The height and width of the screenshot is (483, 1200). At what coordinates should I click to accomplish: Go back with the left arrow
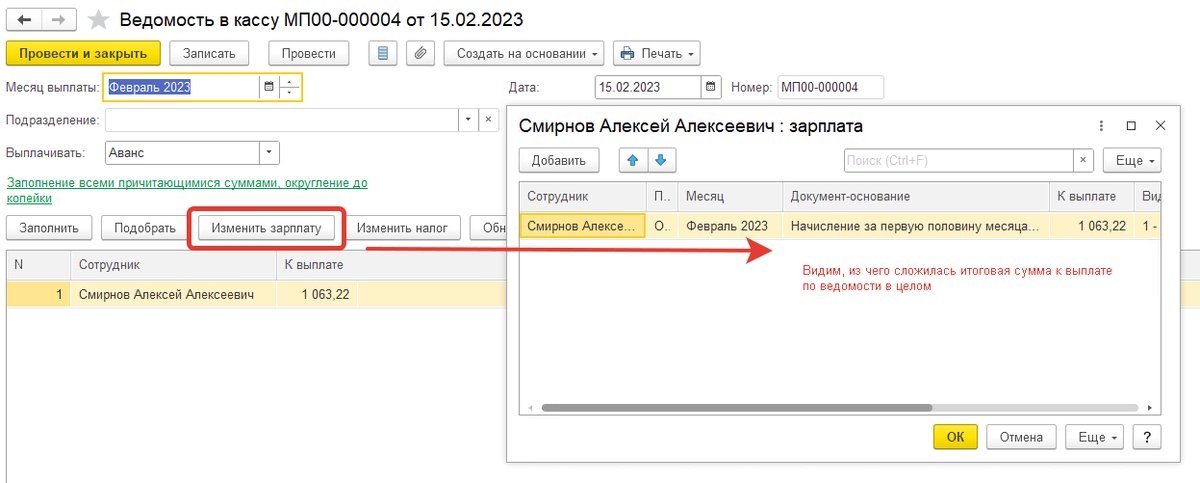pyautogui.click(x=24, y=19)
